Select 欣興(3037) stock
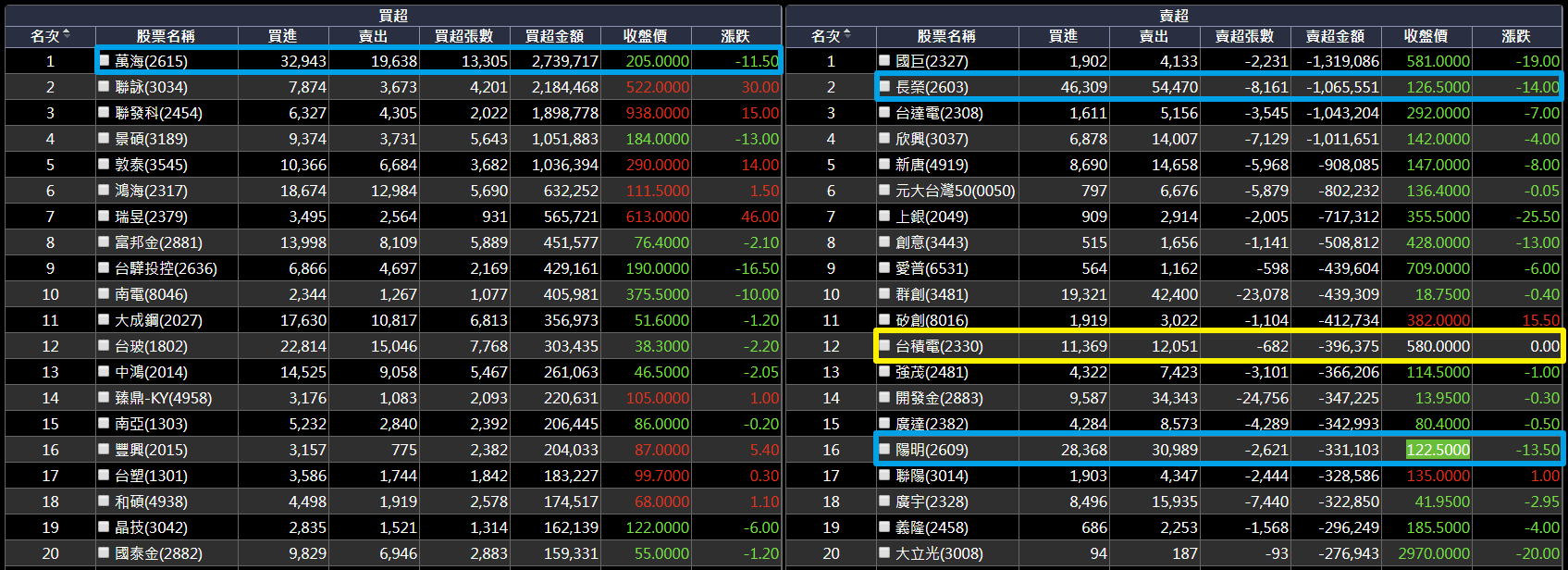The width and height of the screenshot is (1568, 570). coord(932,139)
